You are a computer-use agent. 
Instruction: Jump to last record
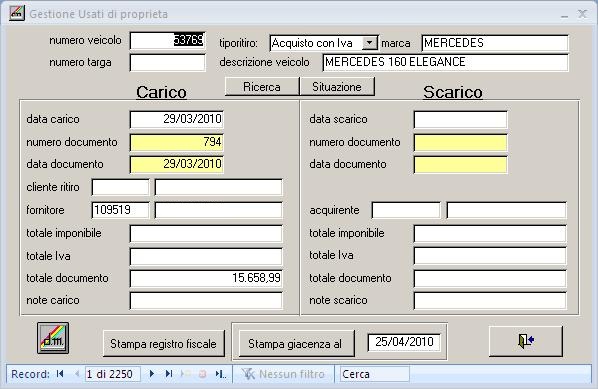pyautogui.click(x=169, y=374)
